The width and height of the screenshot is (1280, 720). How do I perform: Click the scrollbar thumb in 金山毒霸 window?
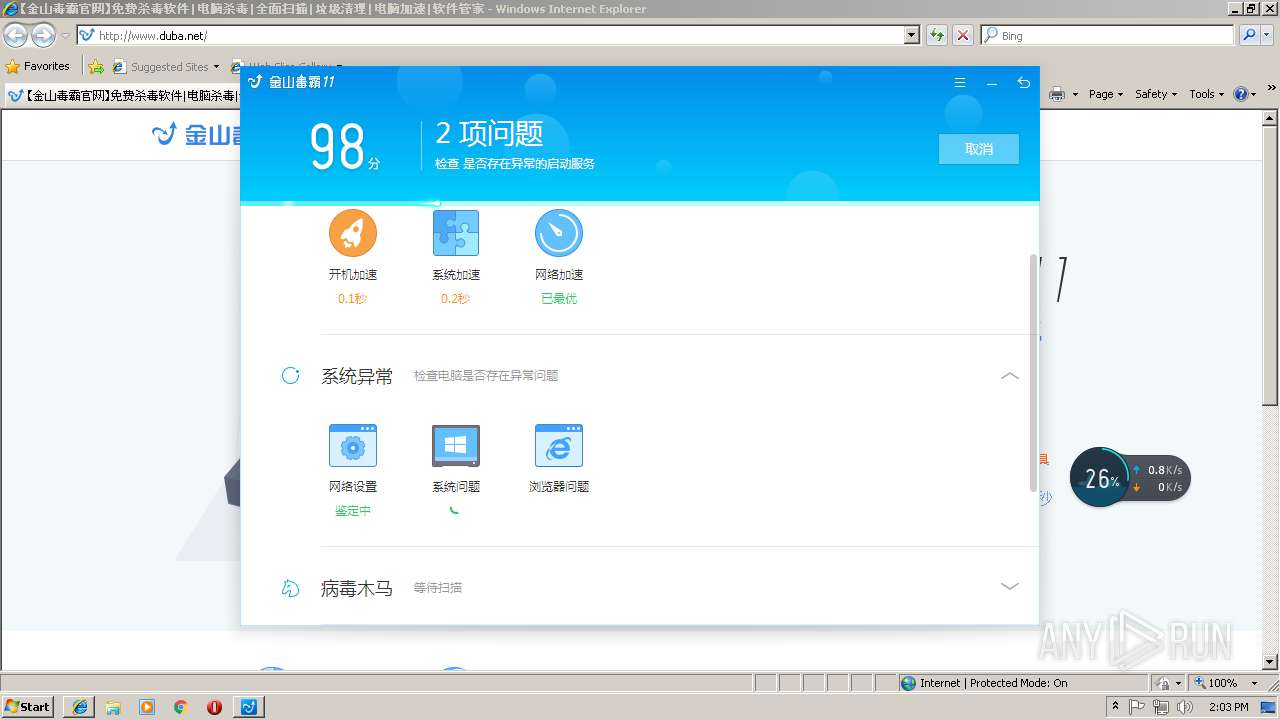click(x=1034, y=373)
